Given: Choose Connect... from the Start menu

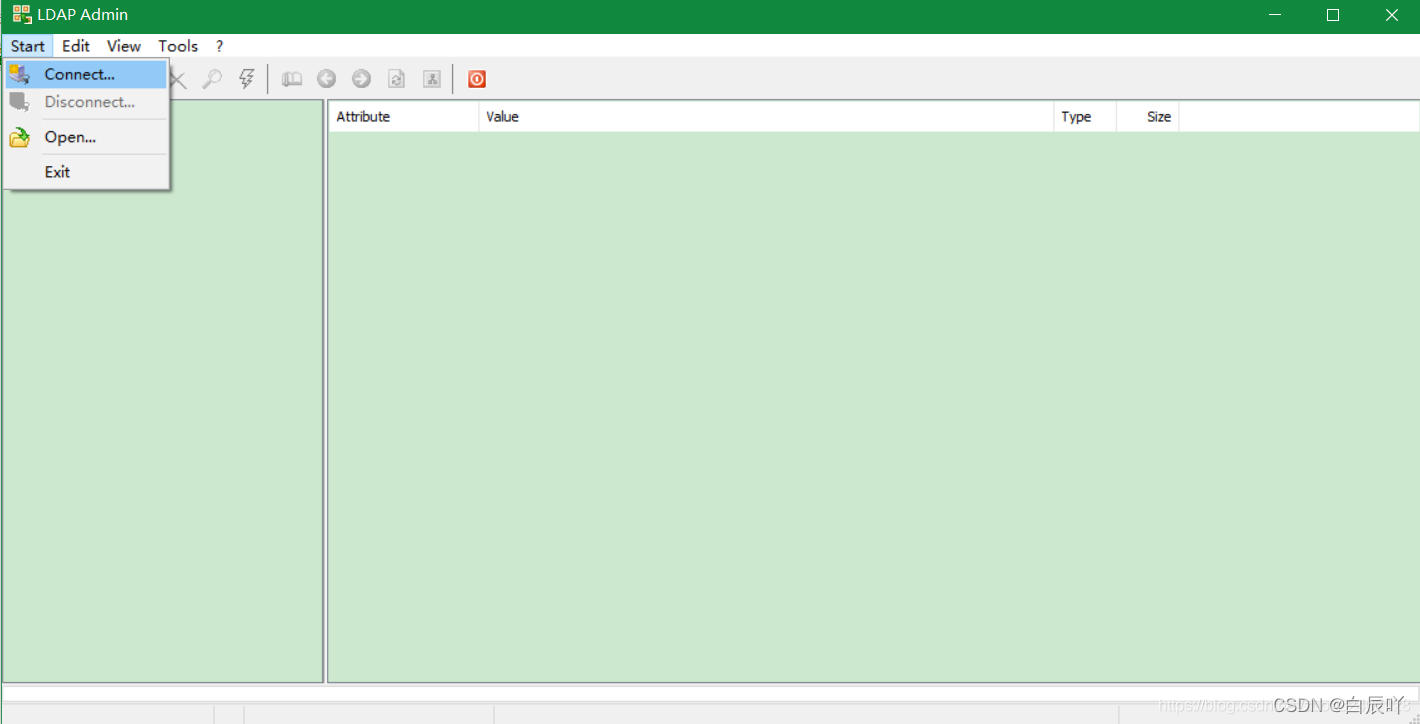Looking at the screenshot, I should click(x=86, y=74).
